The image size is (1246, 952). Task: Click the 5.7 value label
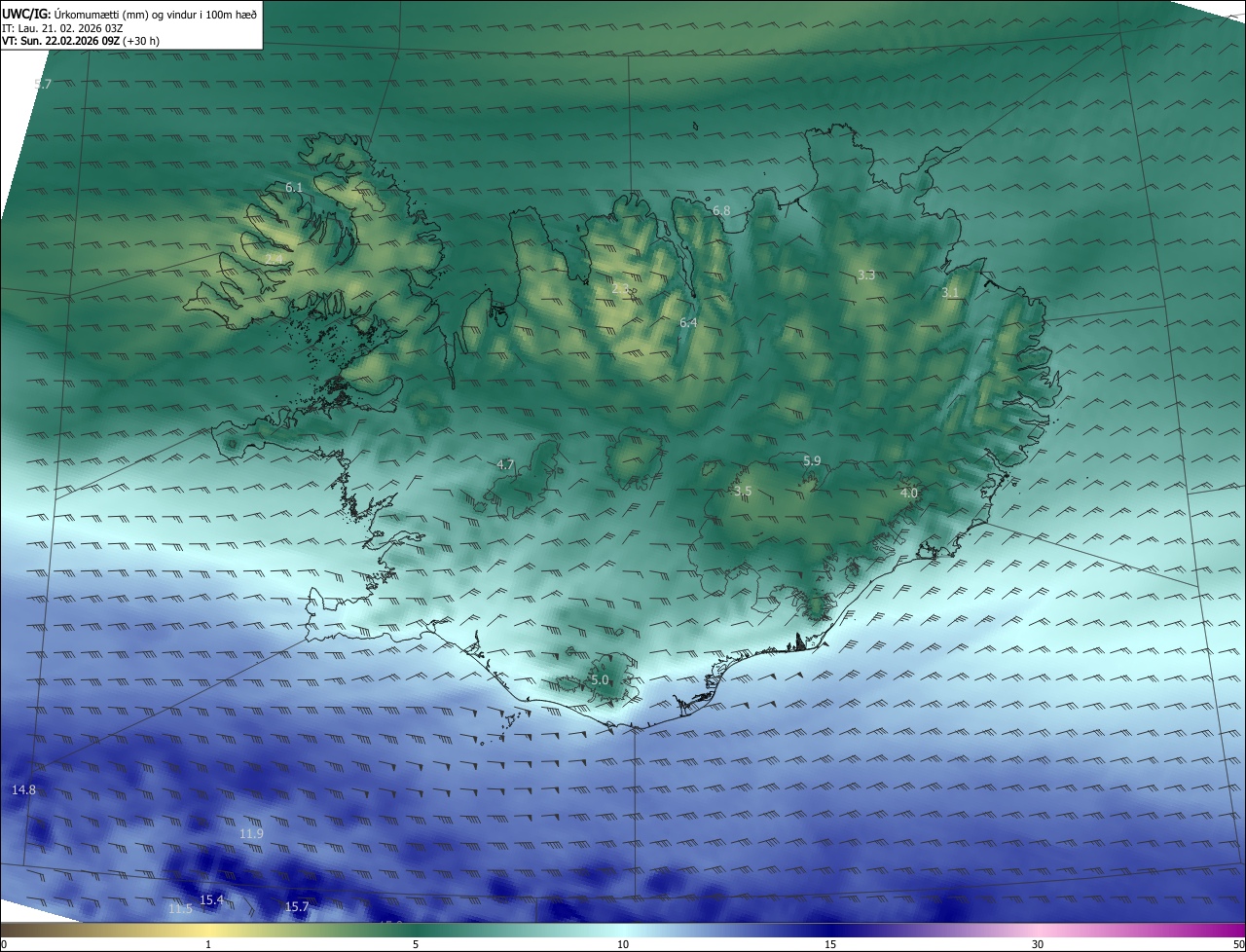[x=43, y=85]
